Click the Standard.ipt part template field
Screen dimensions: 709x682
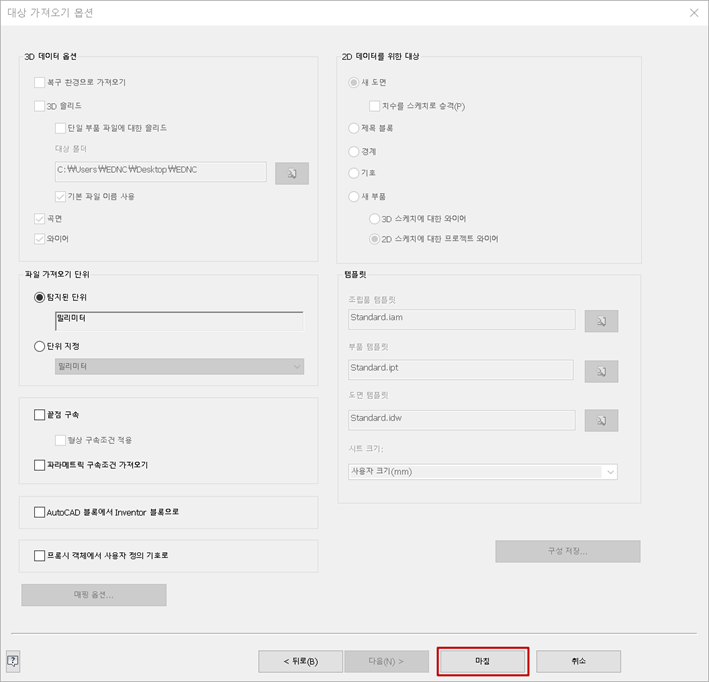coord(461,369)
